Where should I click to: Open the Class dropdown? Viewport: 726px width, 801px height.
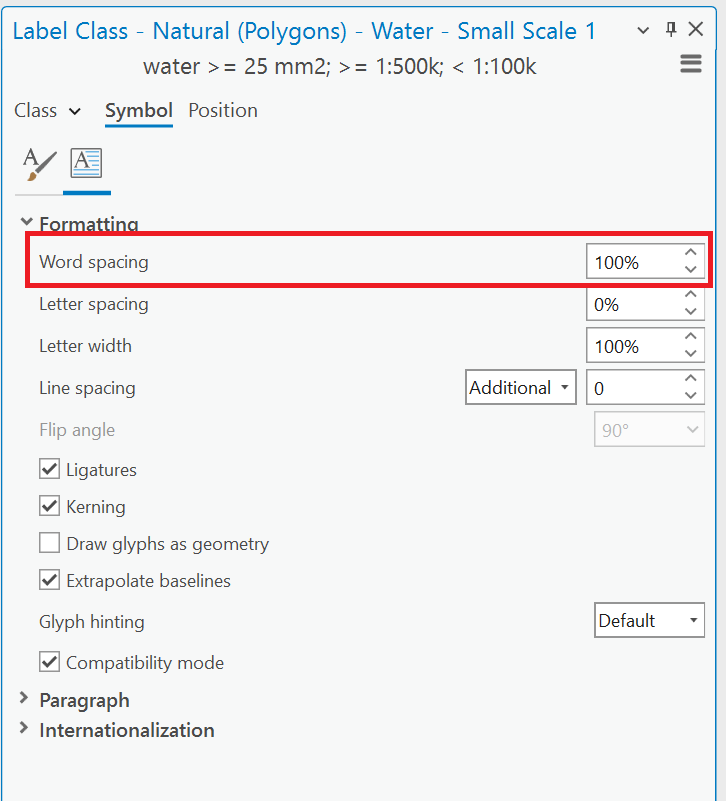[x=47, y=110]
